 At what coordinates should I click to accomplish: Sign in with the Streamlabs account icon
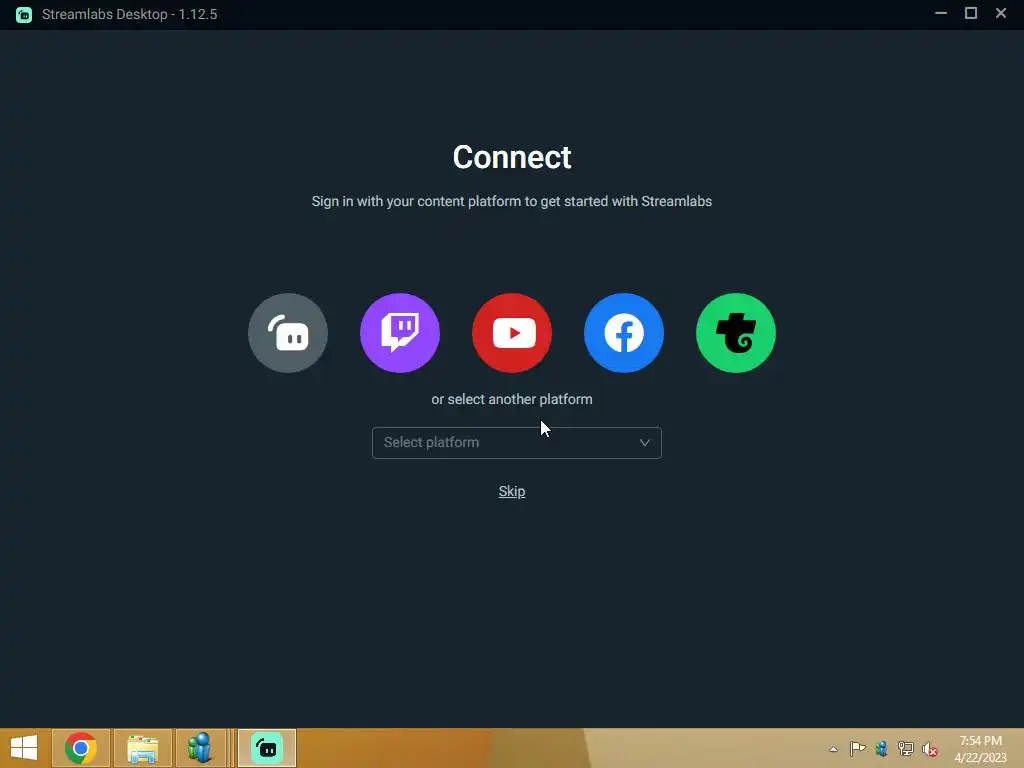[288, 333]
